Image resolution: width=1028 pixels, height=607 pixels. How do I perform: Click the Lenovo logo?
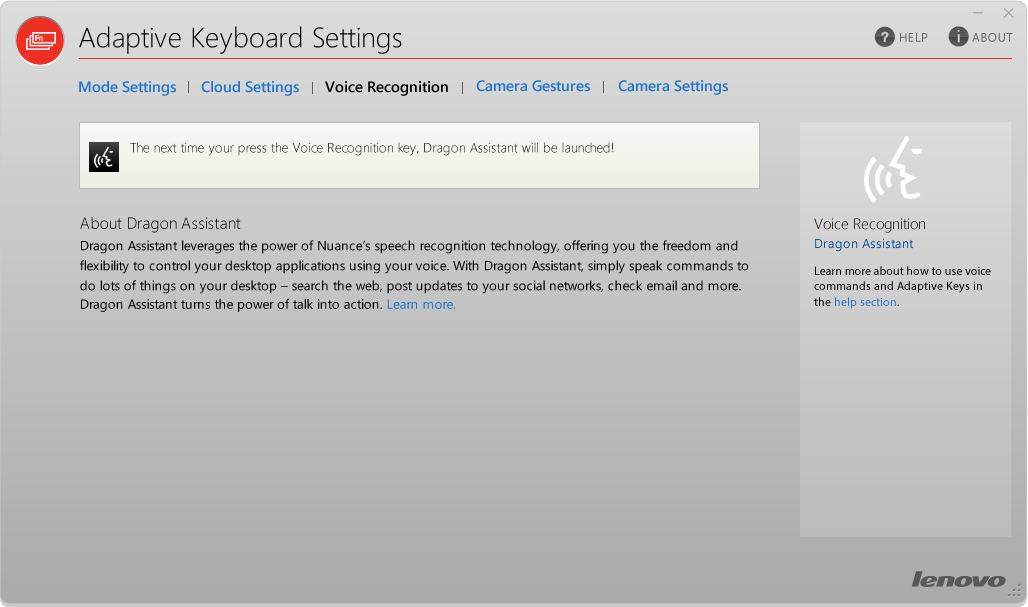(957, 580)
